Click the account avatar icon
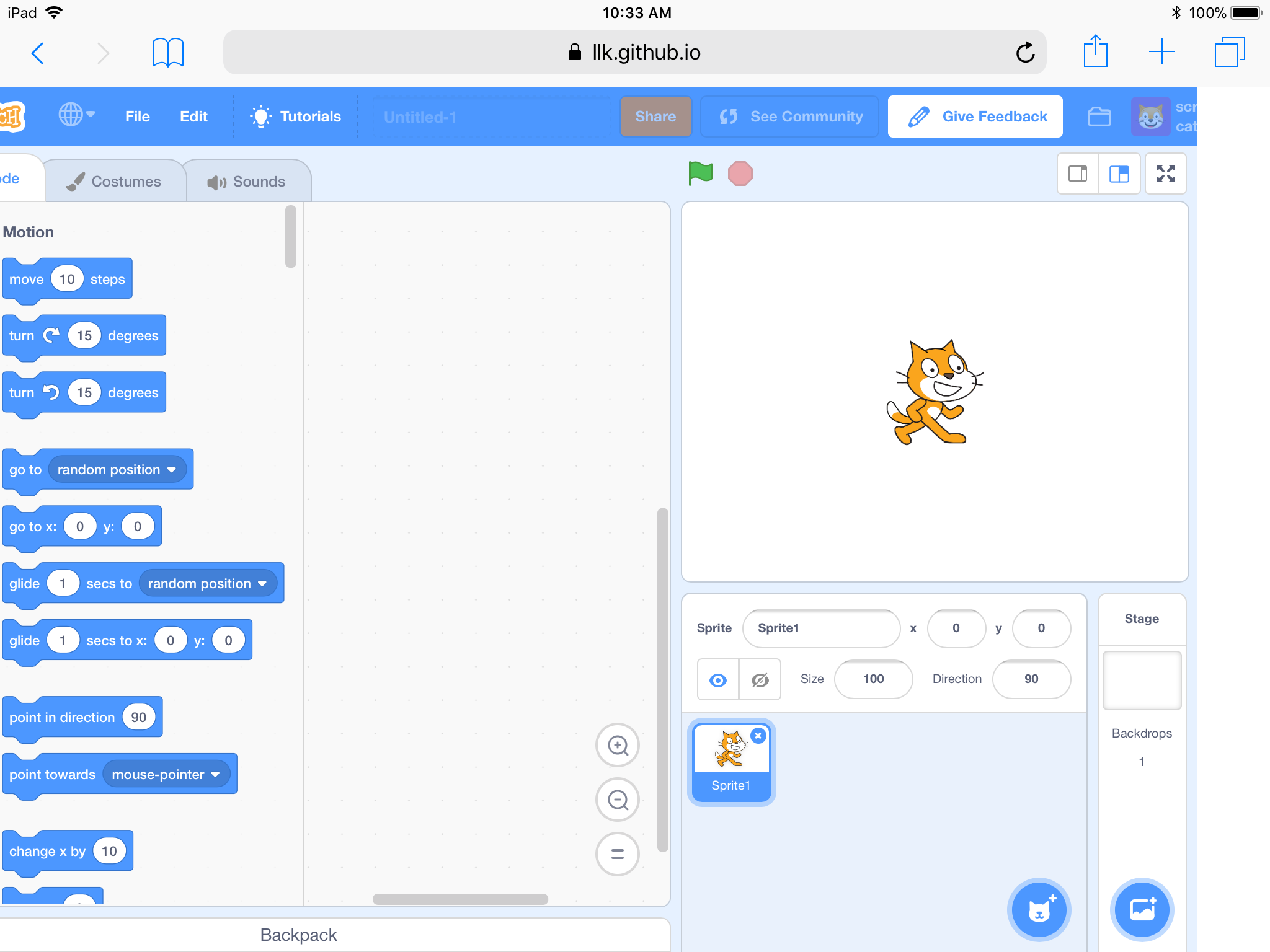This screenshot has width=1270, height=952. (x=1150, y=117)
